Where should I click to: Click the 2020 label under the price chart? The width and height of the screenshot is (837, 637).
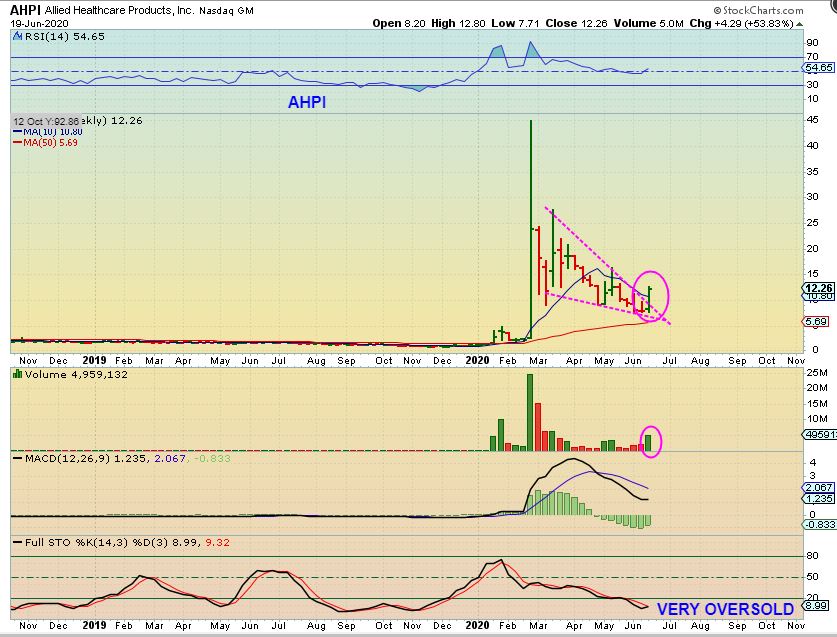pos(477,360)
